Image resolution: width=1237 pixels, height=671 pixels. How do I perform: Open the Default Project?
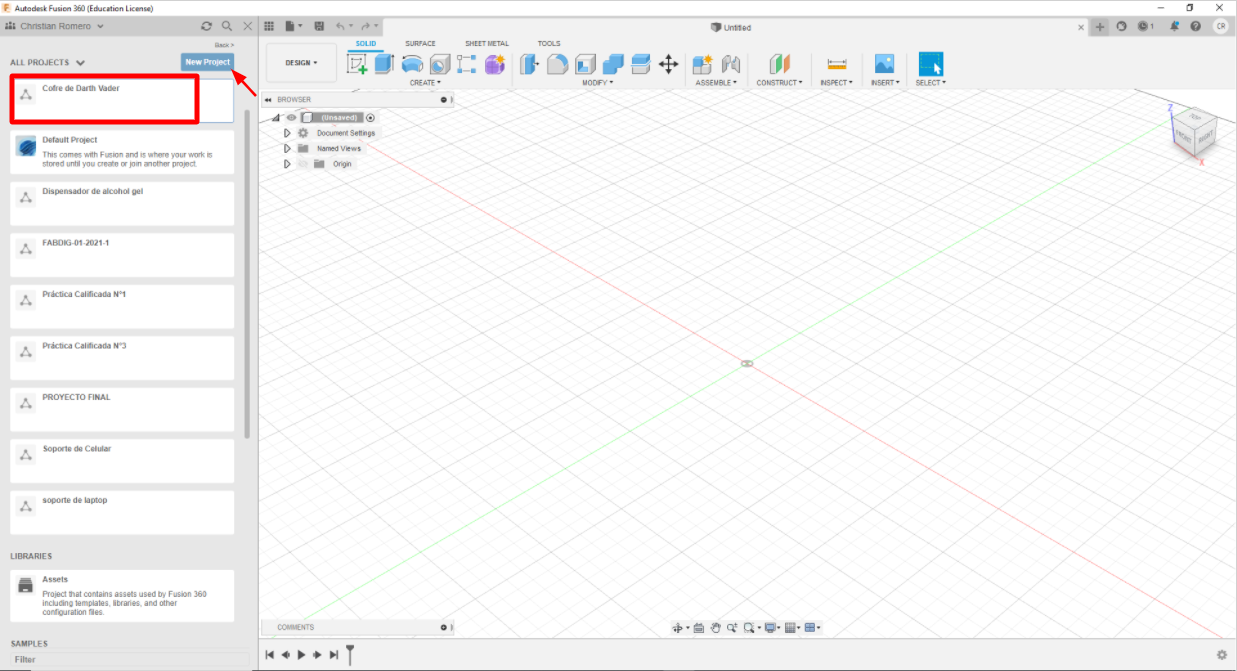(x=123, y=152)
